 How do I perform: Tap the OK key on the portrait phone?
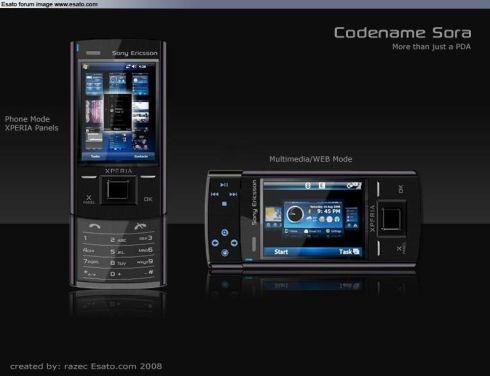[148, 199]
